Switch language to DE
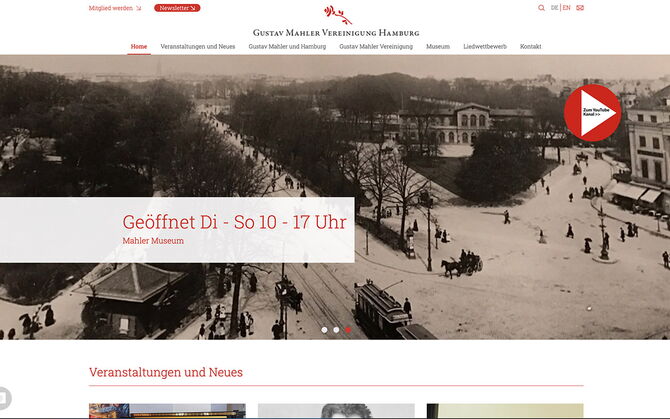Image resolution: width=670 pixels, height=419 pixels. click(x=555, y=8)
